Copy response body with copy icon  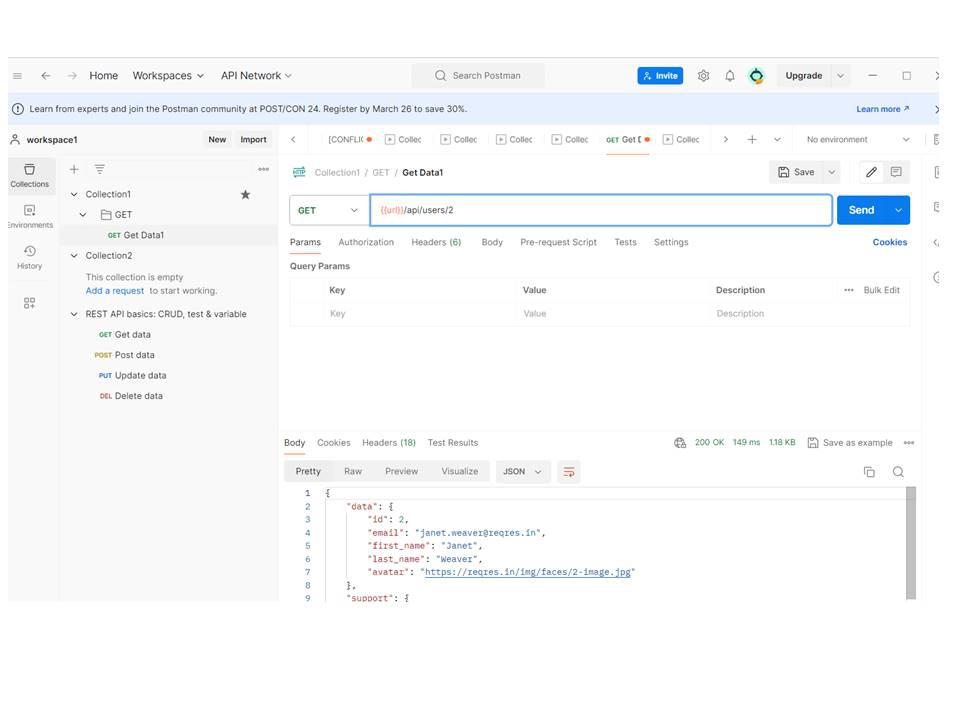[x=869, y=472]
